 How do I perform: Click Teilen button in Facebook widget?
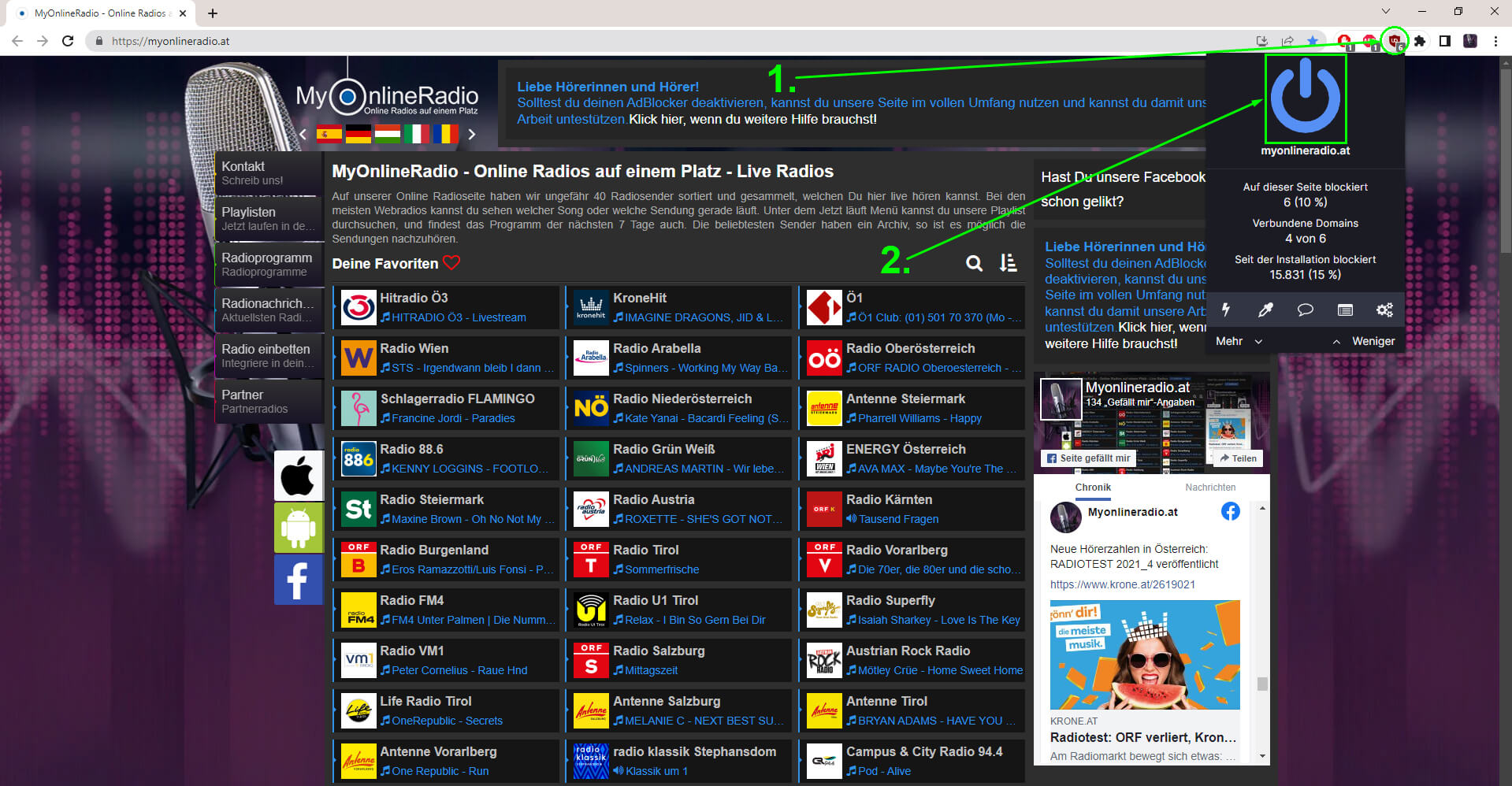[x=1238, y=458]
